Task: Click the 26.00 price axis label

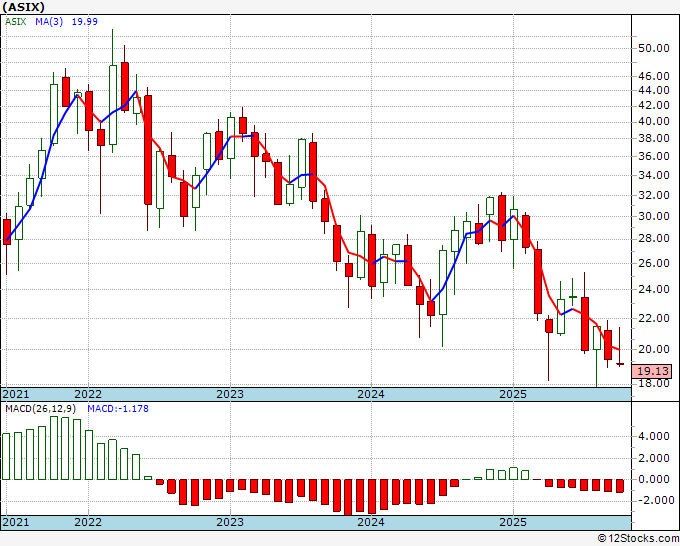Action: click(654, 263)
